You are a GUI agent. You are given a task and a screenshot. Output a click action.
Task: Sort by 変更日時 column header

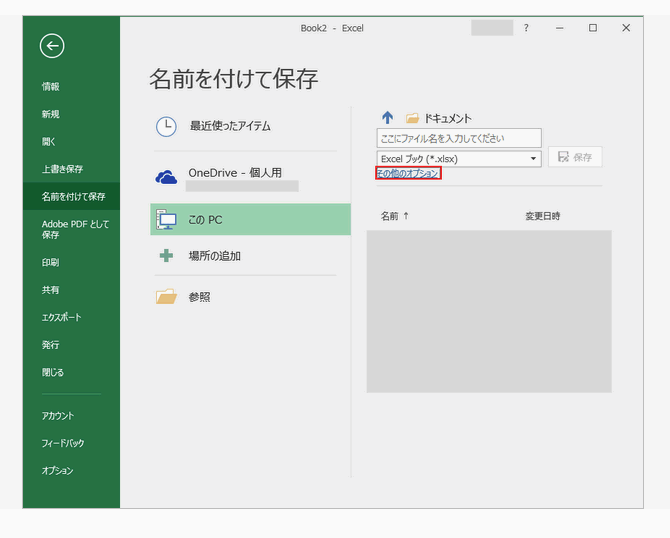click(543, 216)
